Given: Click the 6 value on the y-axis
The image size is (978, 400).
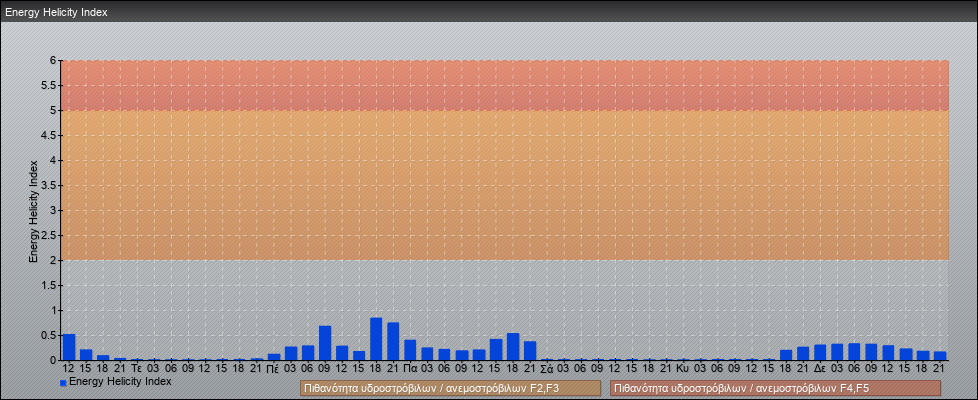Looking at the screenshot, I should click(55, 60).
